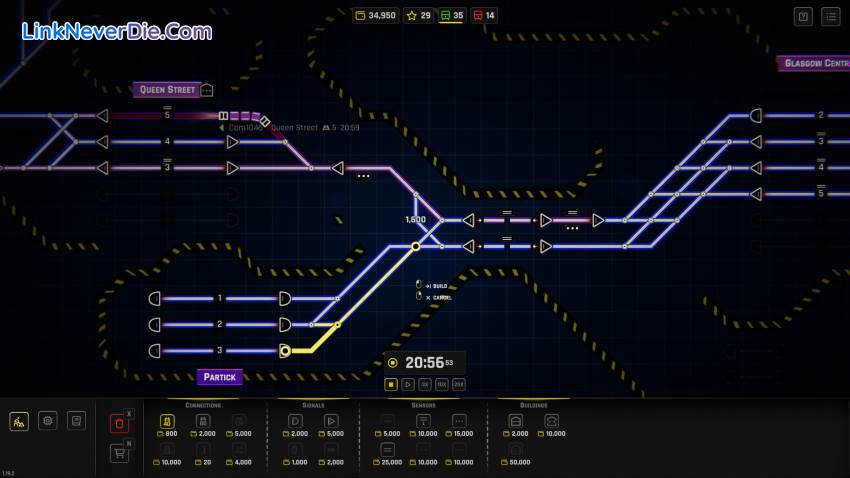This screenshot has height=478, width=850.
Task: Open the money balance 34,950 indicator
Action: tap(375, 15)
